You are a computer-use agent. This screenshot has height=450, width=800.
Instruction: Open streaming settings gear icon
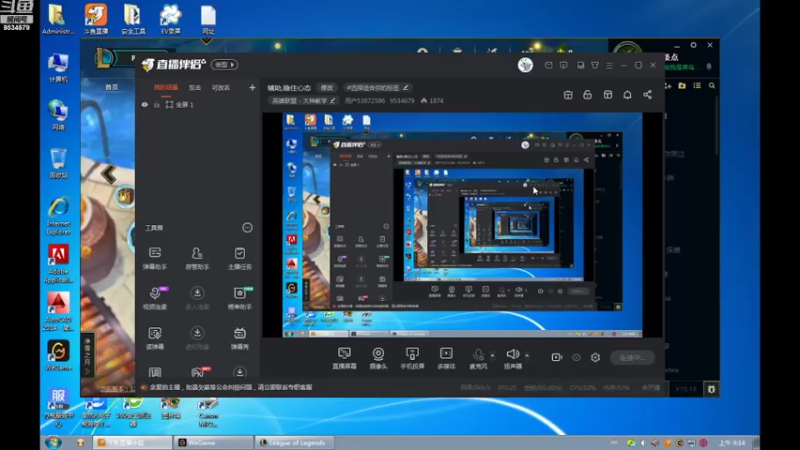pyautogui.click(x=595, y=358)
